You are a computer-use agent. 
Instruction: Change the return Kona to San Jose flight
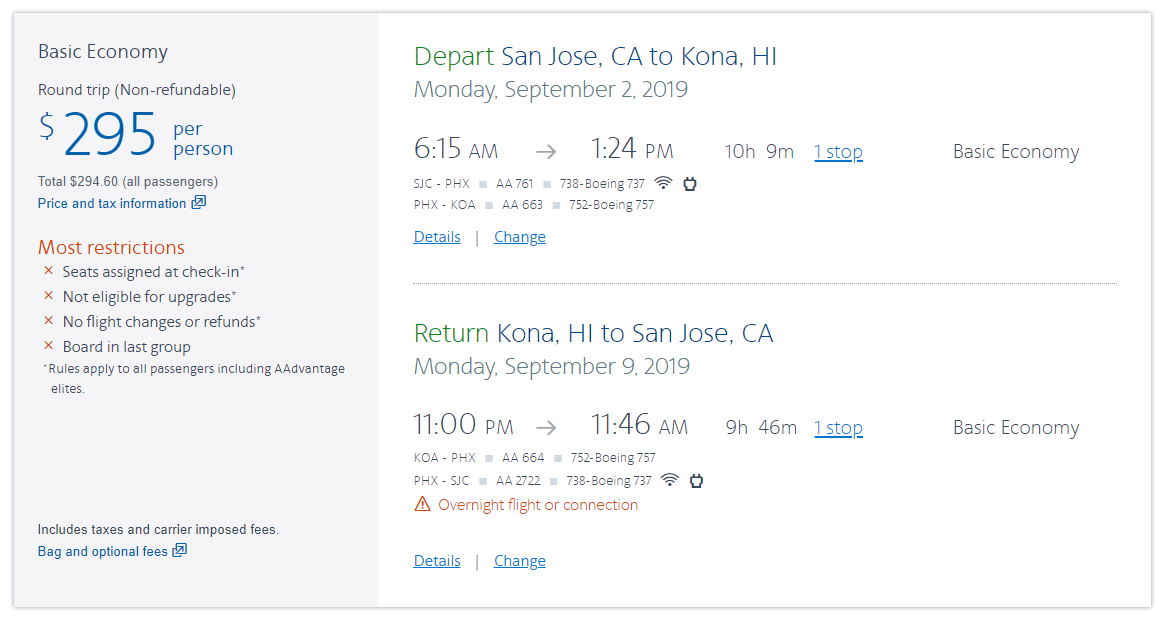coord(519,561)
